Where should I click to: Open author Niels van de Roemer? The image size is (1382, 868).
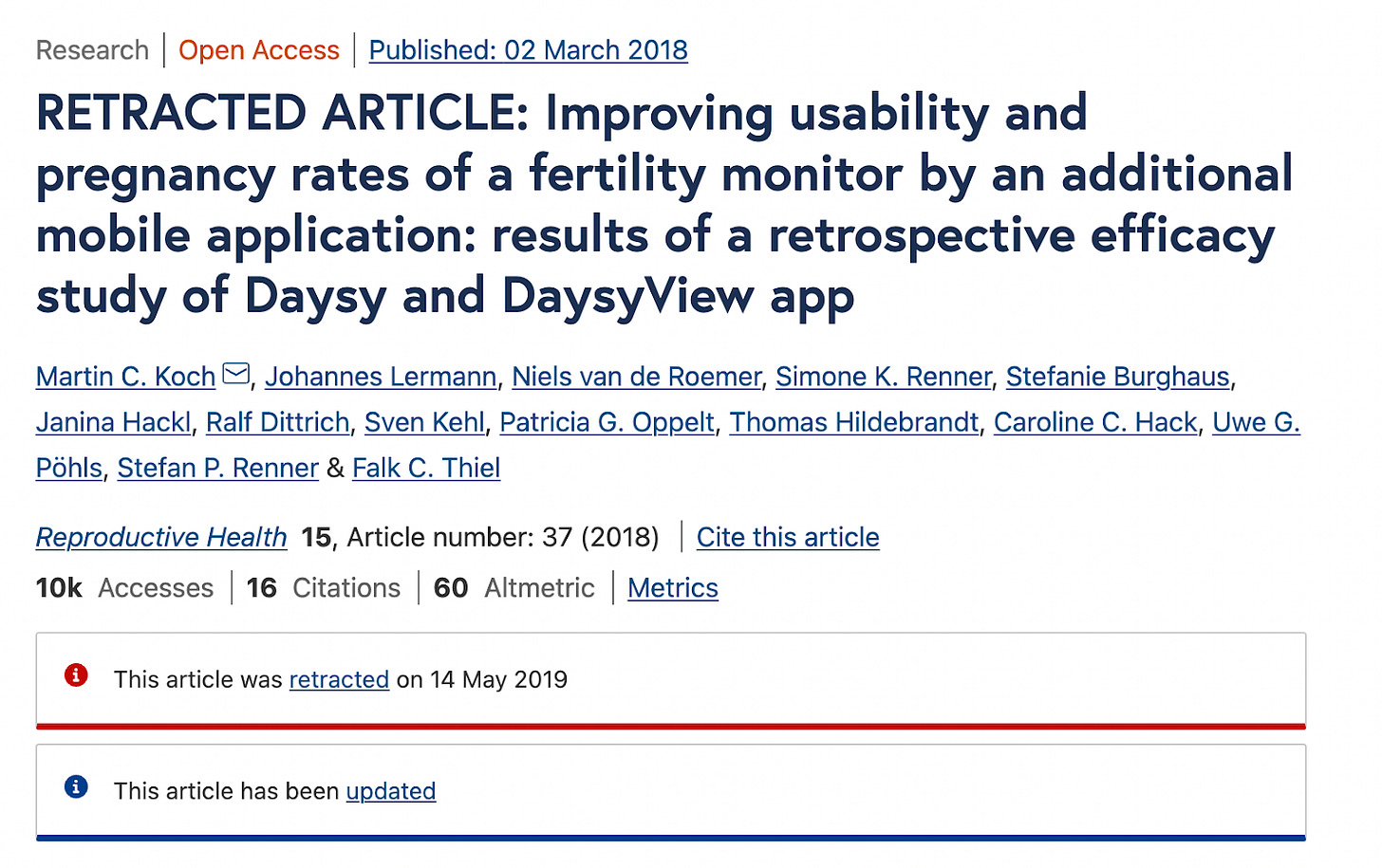click(x=636, y=377)
